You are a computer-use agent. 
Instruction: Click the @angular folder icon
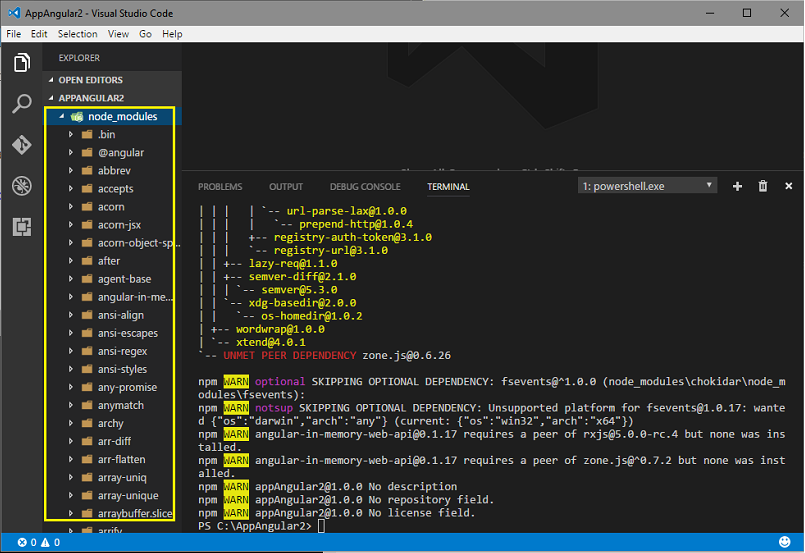click(x=87, y=152)
